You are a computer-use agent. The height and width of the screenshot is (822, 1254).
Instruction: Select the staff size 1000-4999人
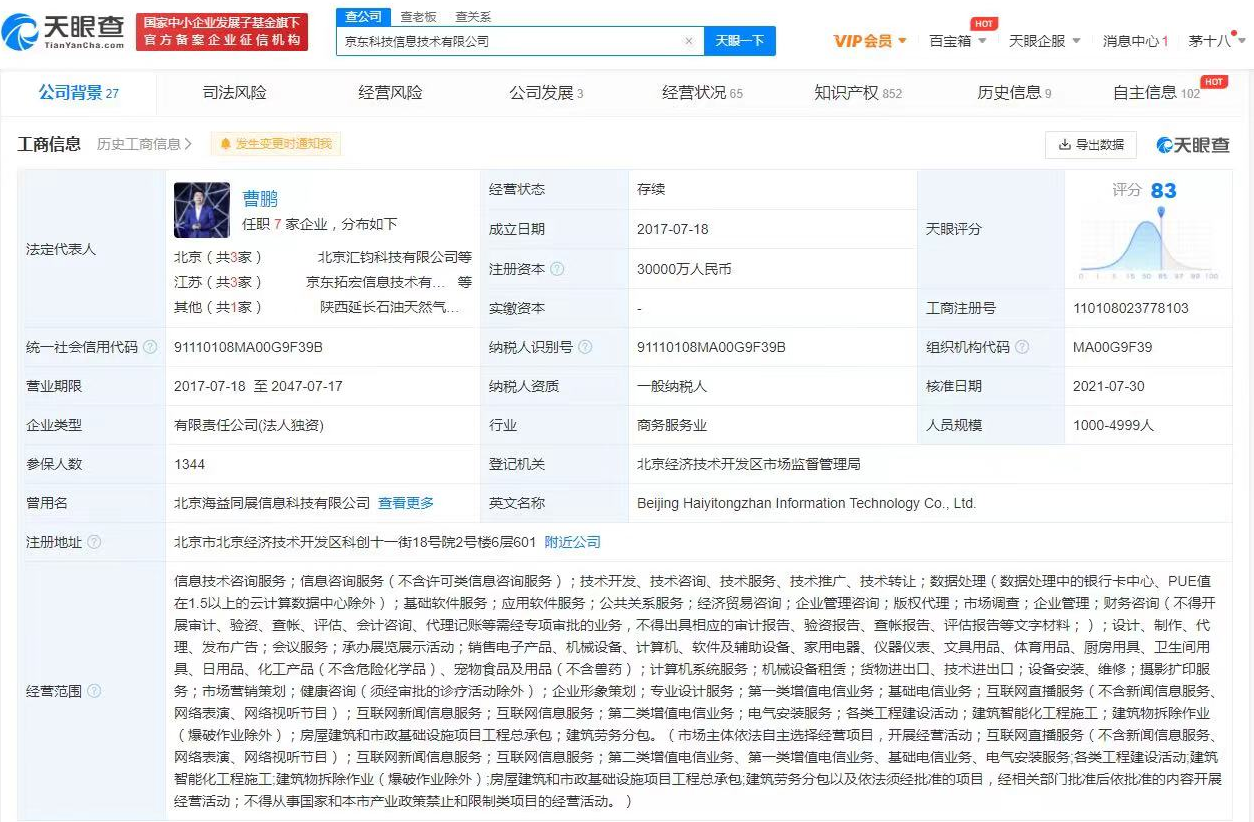click(x=1114, y=425)
